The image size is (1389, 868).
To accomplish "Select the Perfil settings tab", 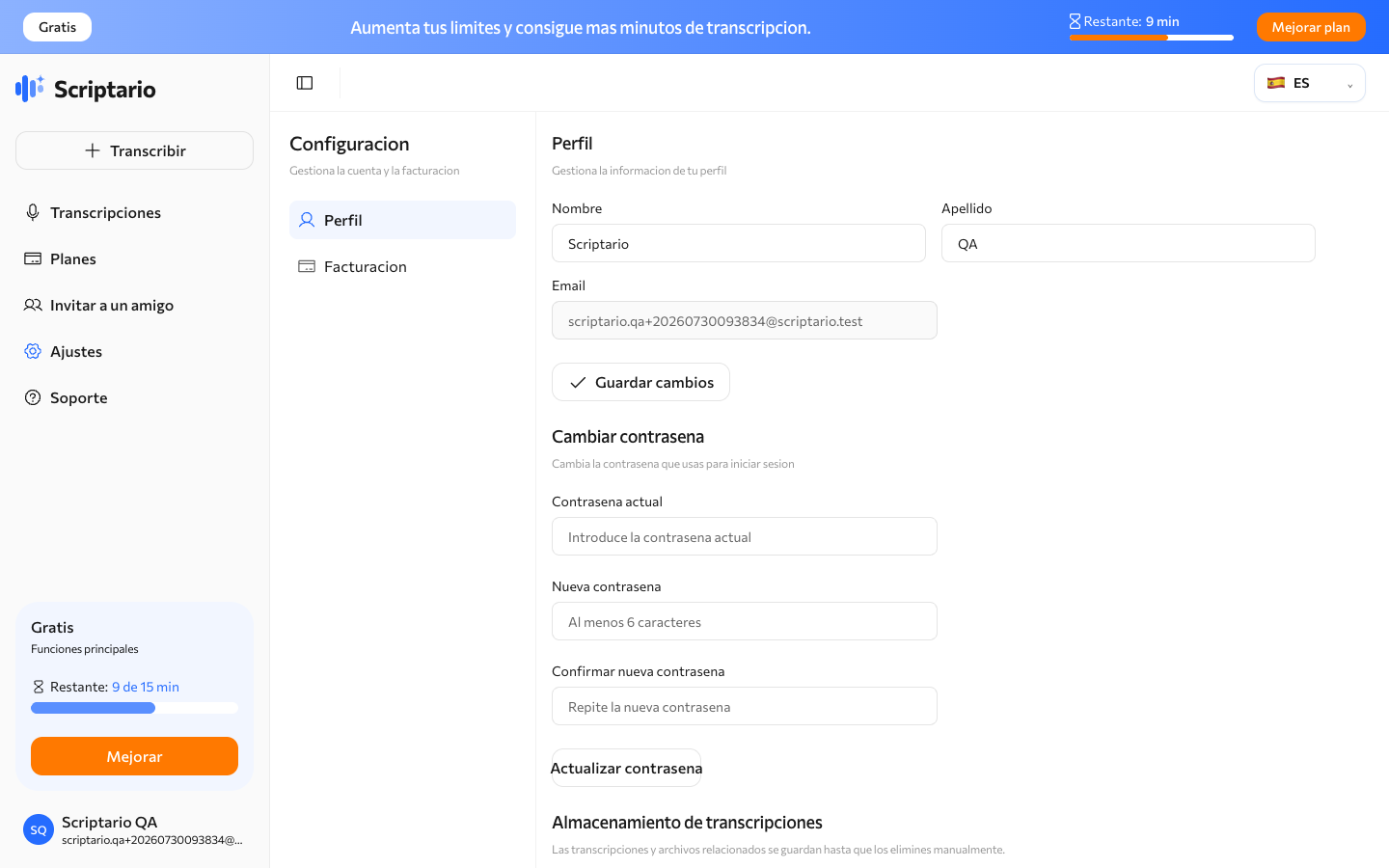I will click(x=402, y=220).
